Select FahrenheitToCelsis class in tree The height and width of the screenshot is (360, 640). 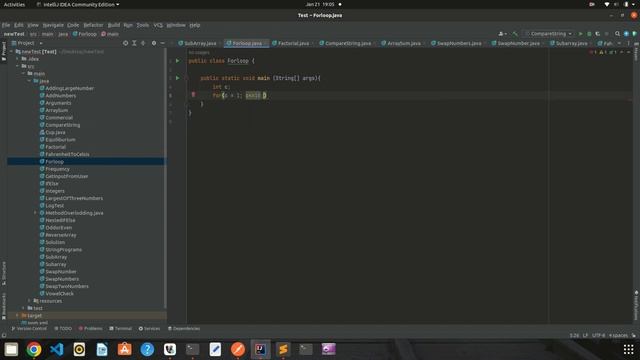click(x=67, y=154)
